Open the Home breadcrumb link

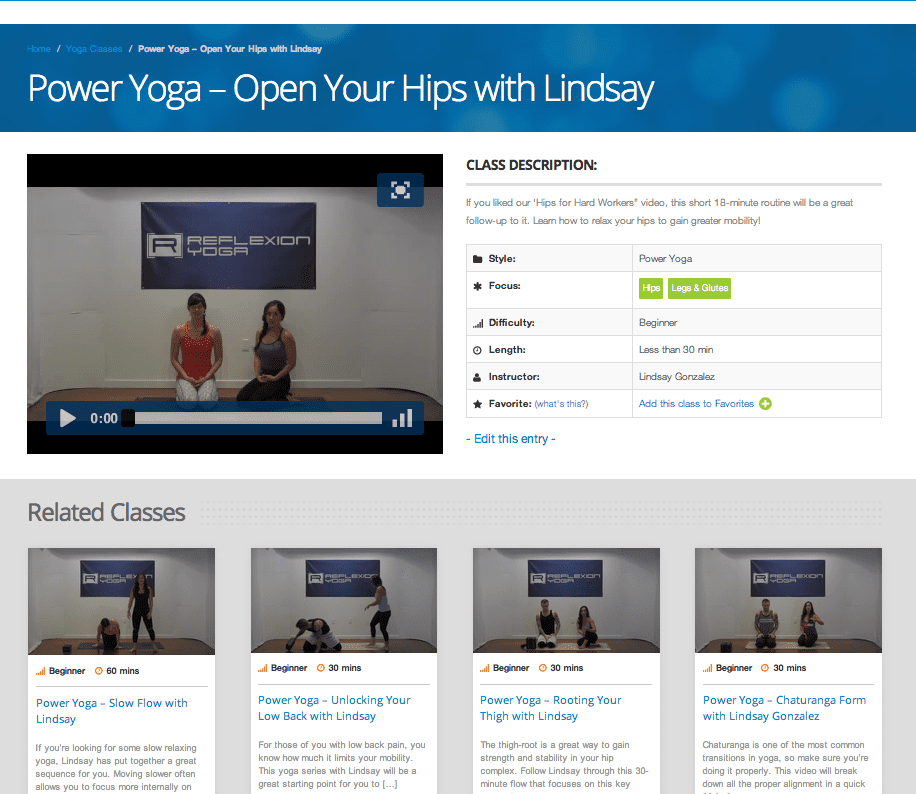point(39,49)
